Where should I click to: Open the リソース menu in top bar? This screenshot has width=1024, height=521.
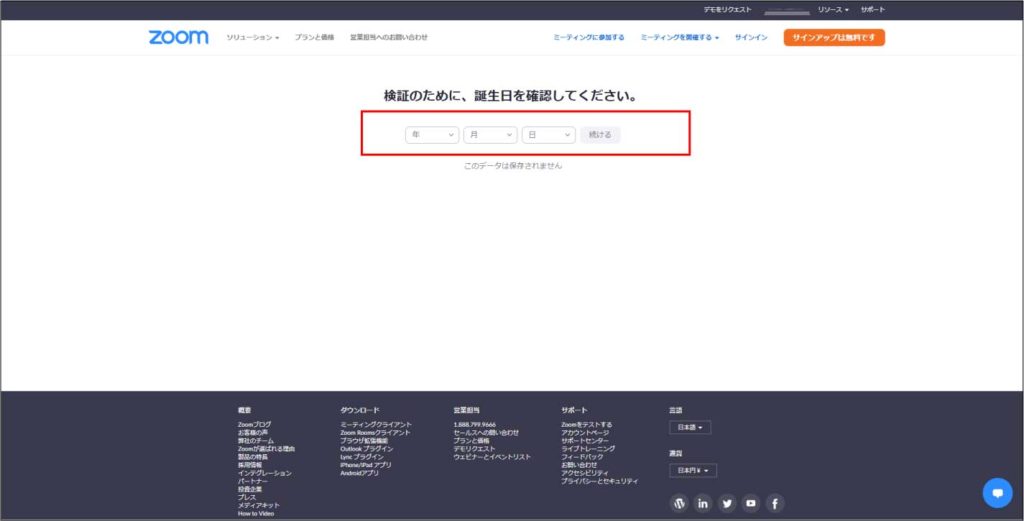833,9
